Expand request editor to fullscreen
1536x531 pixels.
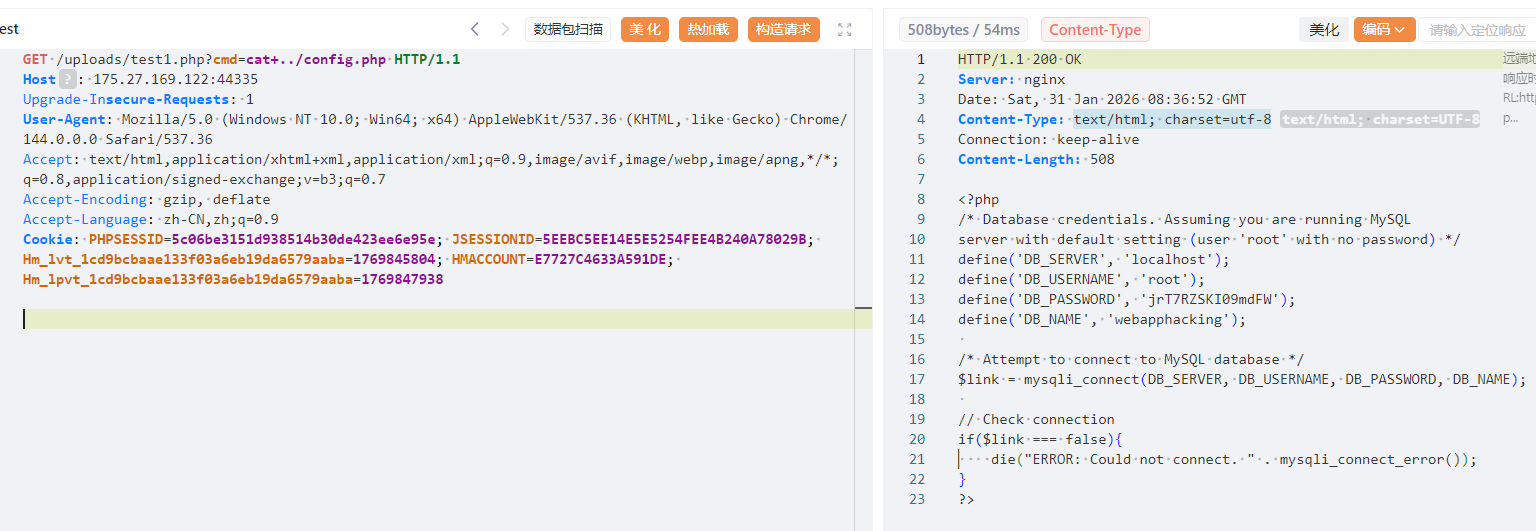pyautogui.click(x=845, y=30)
